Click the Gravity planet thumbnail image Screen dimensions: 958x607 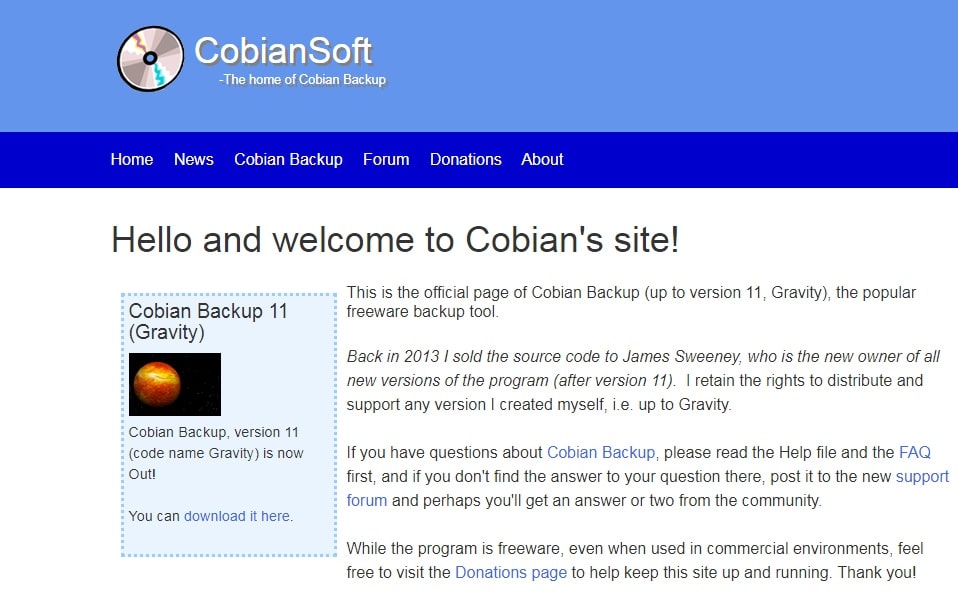[x=175, y=384]
